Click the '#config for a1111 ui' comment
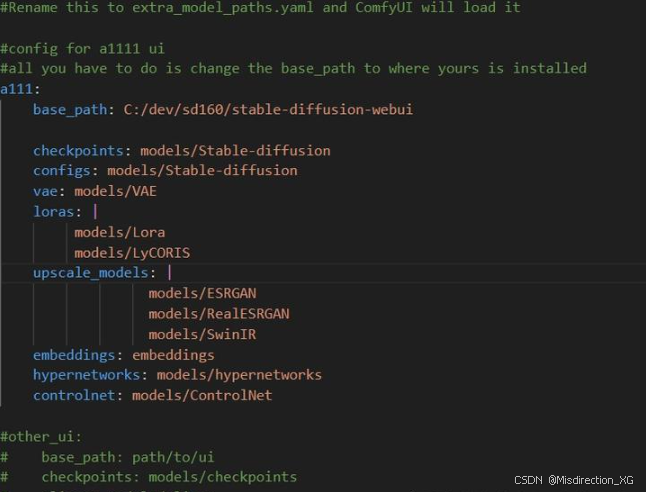 (82, 49)
